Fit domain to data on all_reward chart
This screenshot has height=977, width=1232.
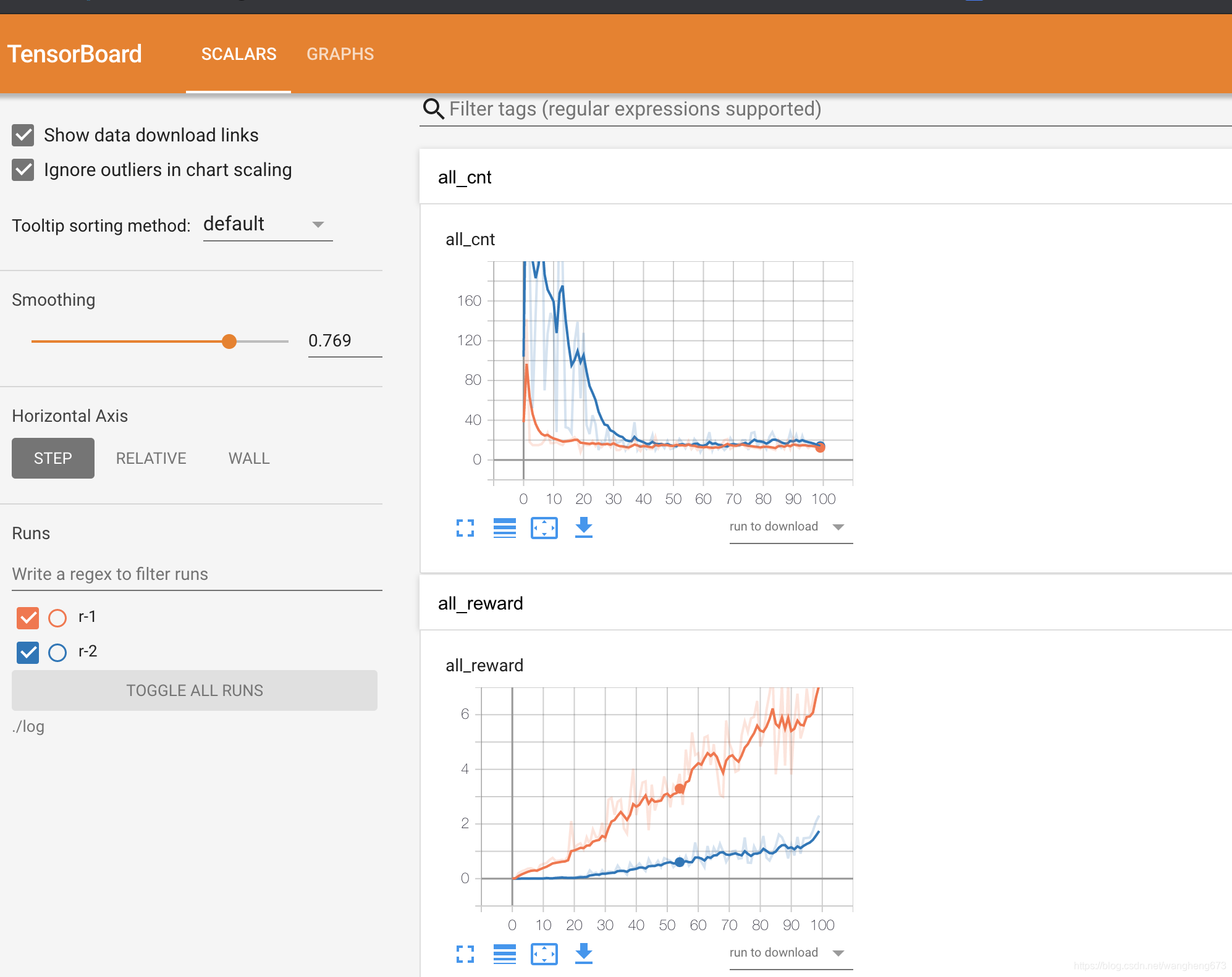pyautogui.click(x=544, y=954)
